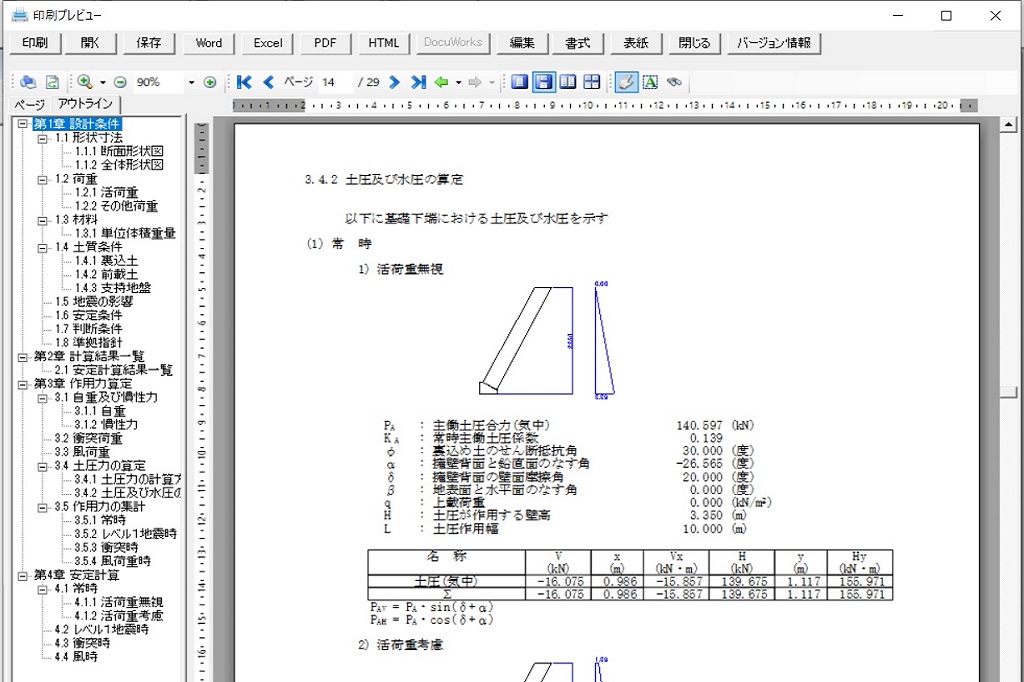Image resolution: width=1024 pixels, height=682 pixels.
Task: Switch to two-page facing view
Action: coord(568,82)
